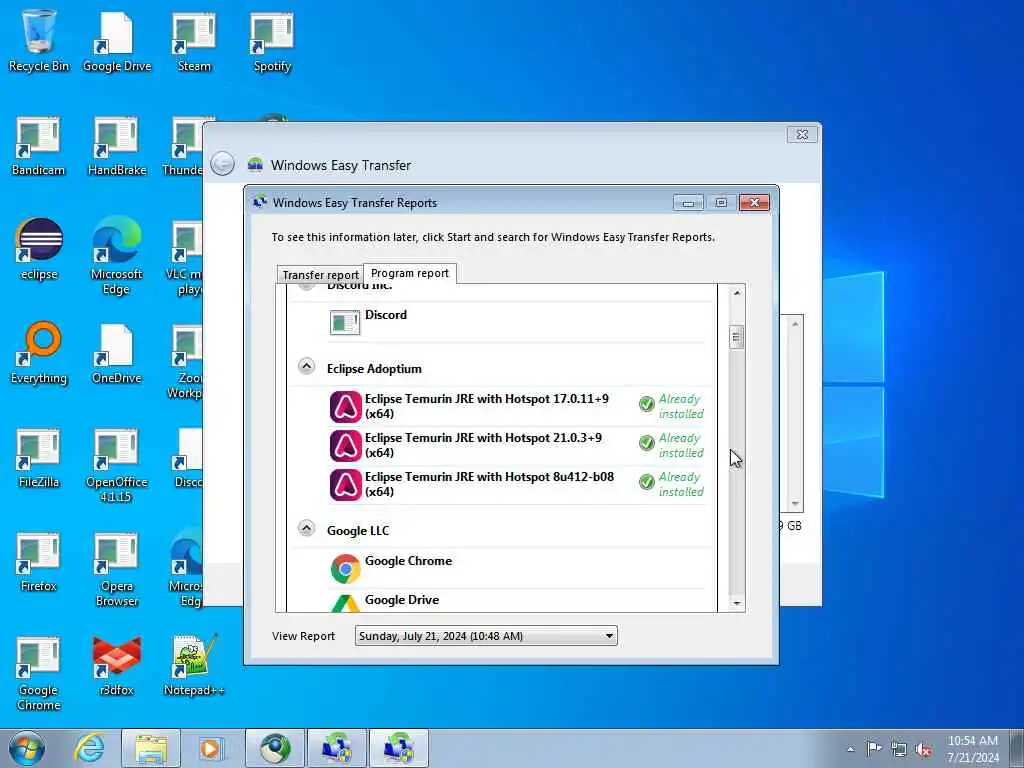Screen dimensions: 1024x768
Task: Open the r3dfox desktop shortcut
Action: 116,665
